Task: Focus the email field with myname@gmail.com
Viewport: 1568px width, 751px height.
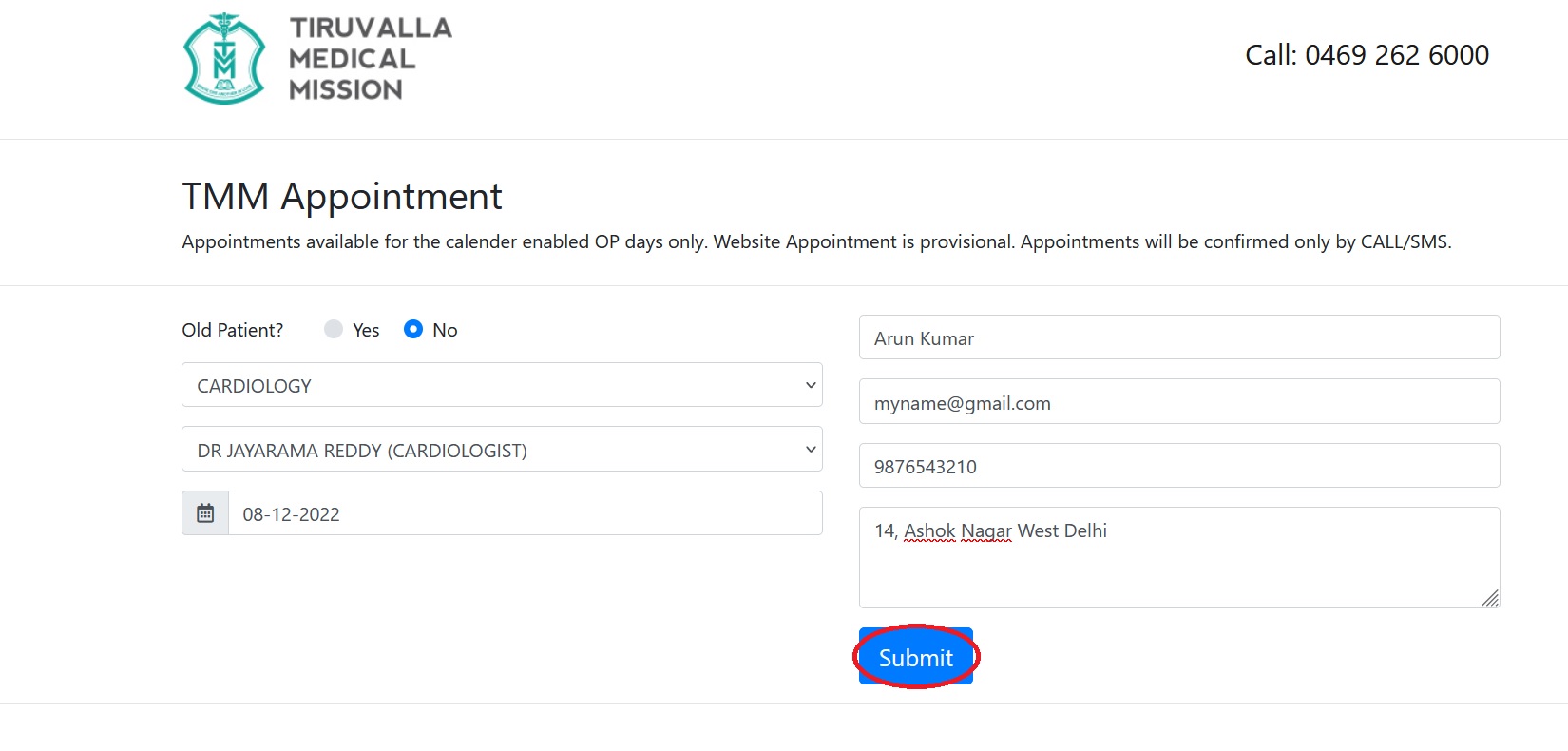Action: [1178, 402]
